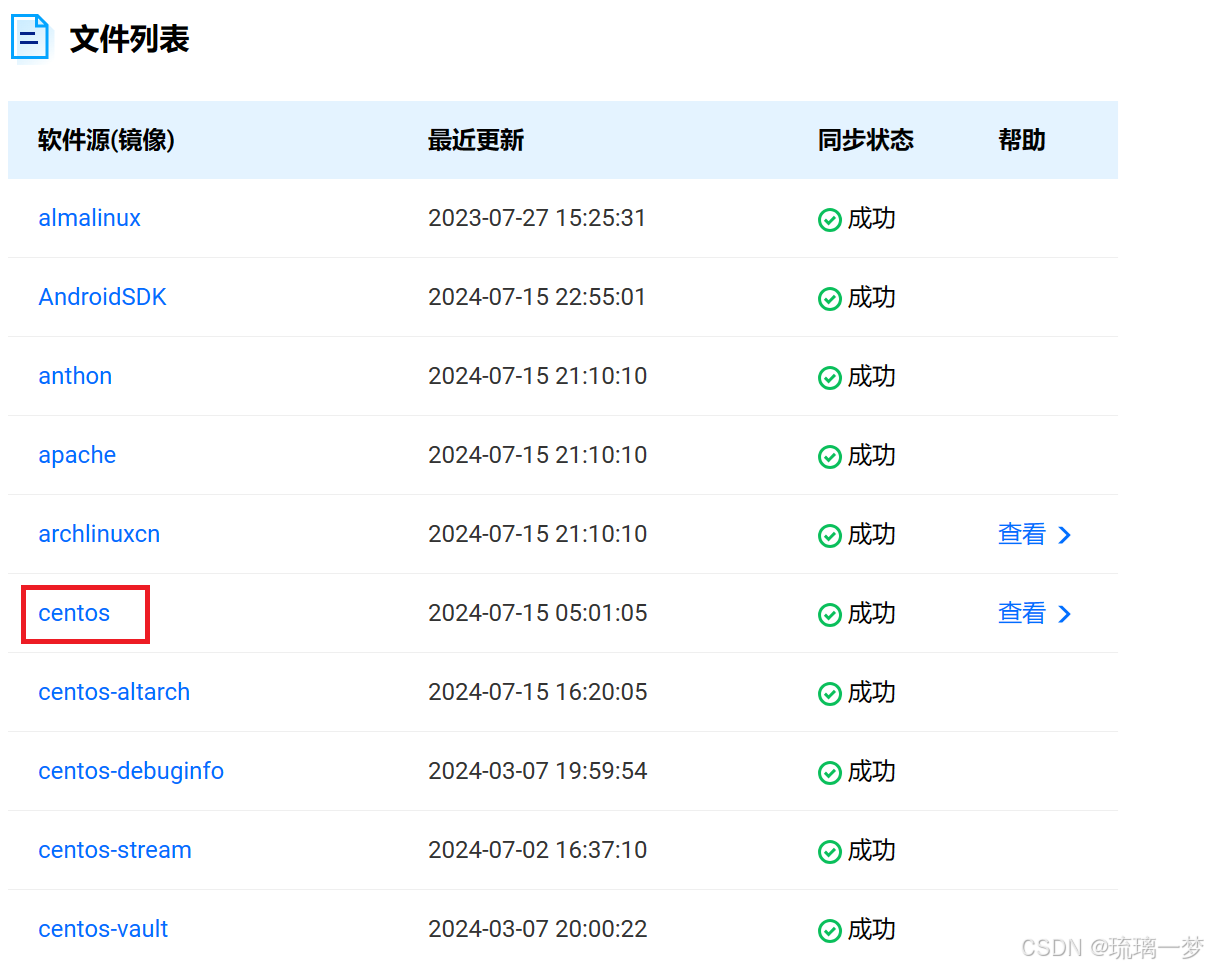The image size is (1208, 967).
Task: Click the archlinuxcn row update timestamp
Action: coord(537,534)
